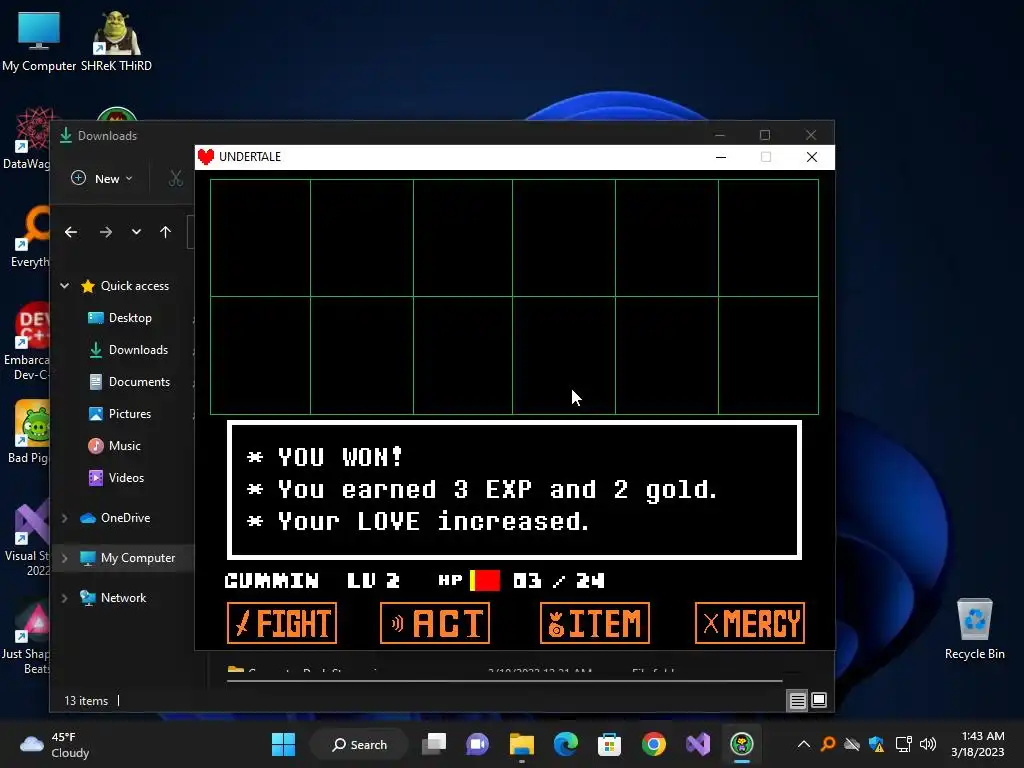Switch Explorer to details view
Image resolution: width=1024 pixels, height=768 pixels.
[797, 701]
